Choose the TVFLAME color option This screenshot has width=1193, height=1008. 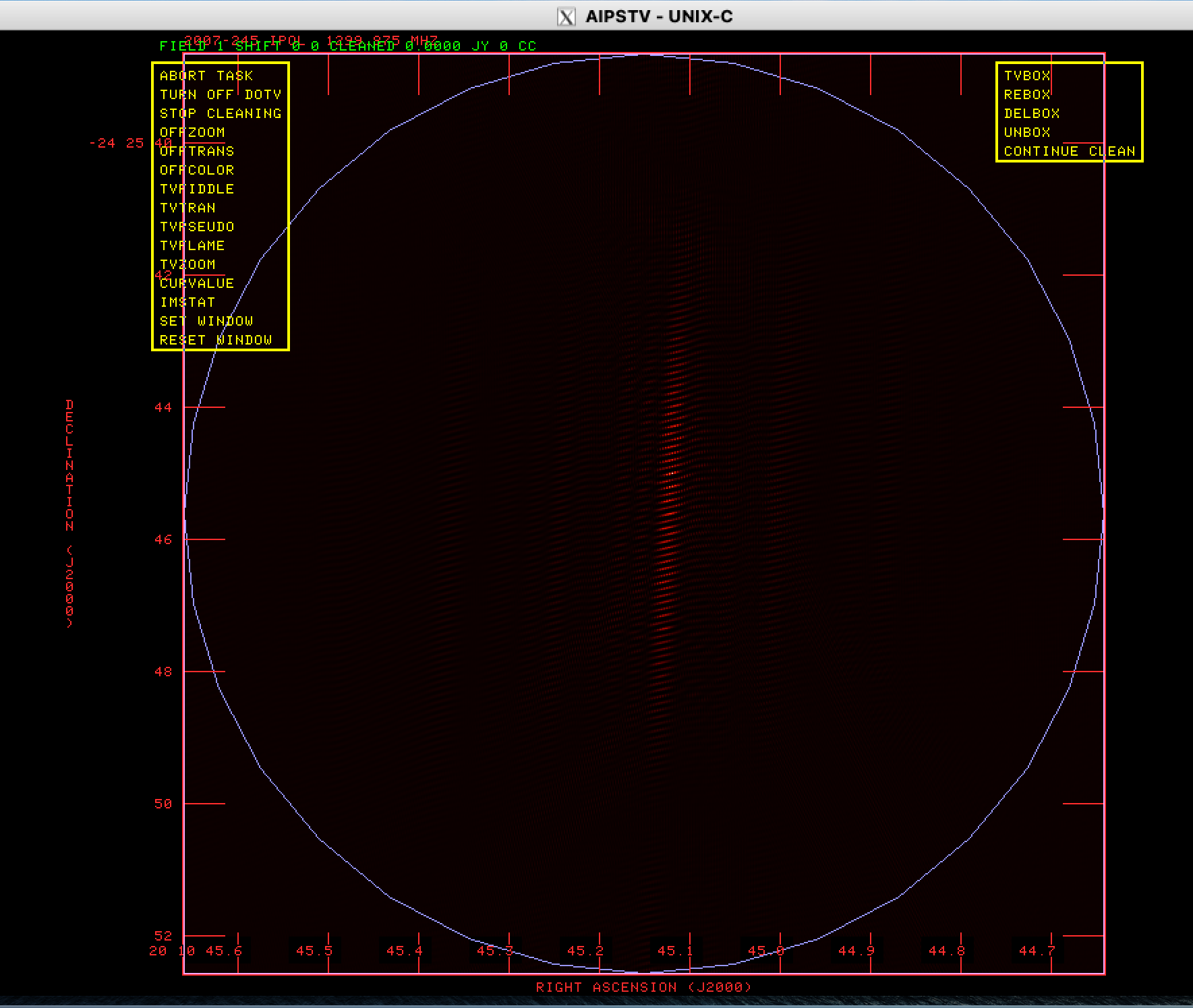[192, 246]
